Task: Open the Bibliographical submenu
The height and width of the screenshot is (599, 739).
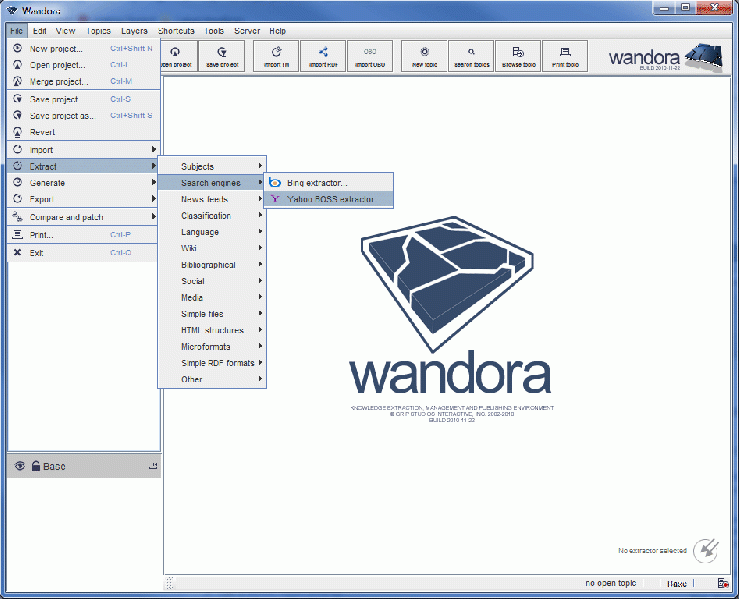Action: point(211,265)
